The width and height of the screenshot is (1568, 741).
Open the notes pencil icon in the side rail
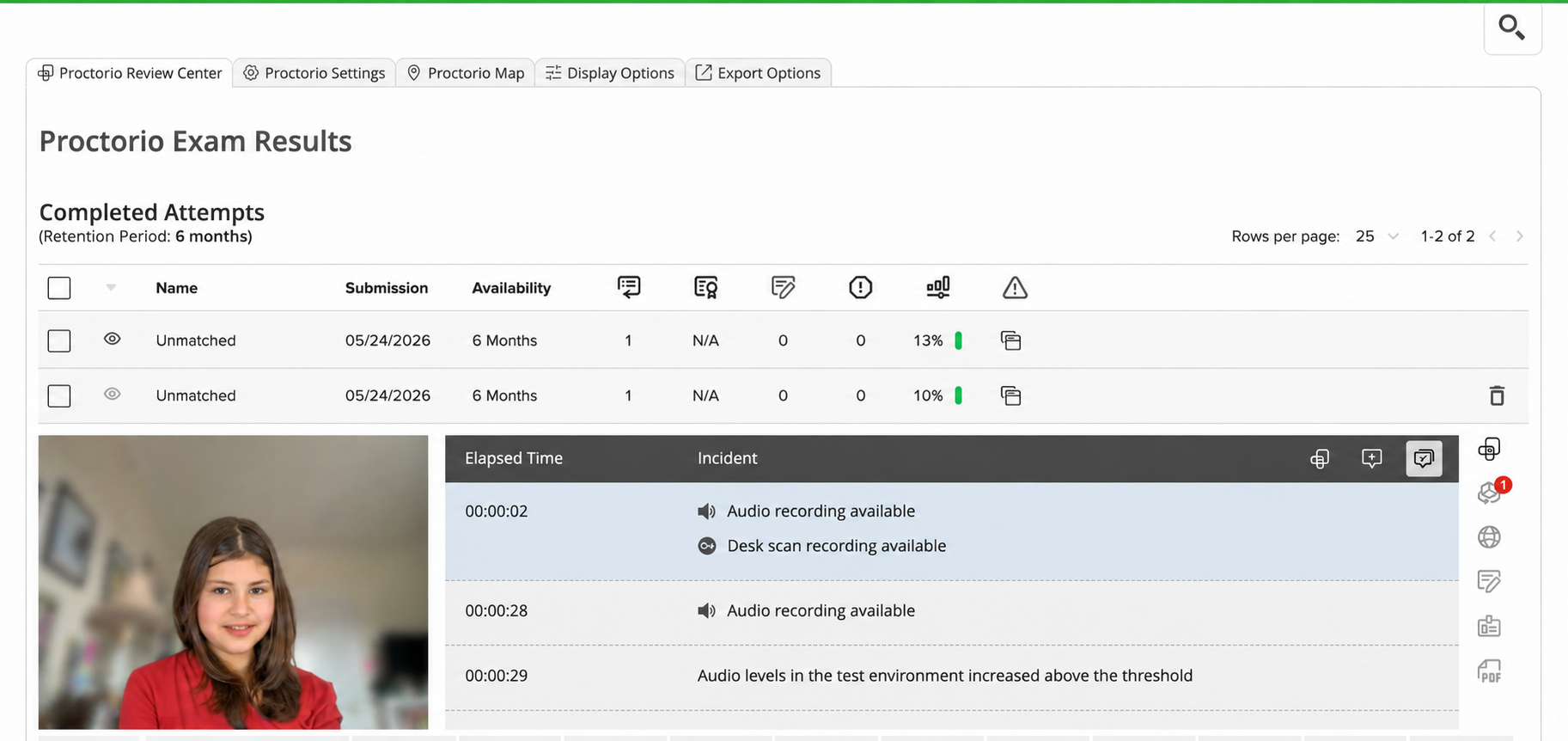[1489, 582]
